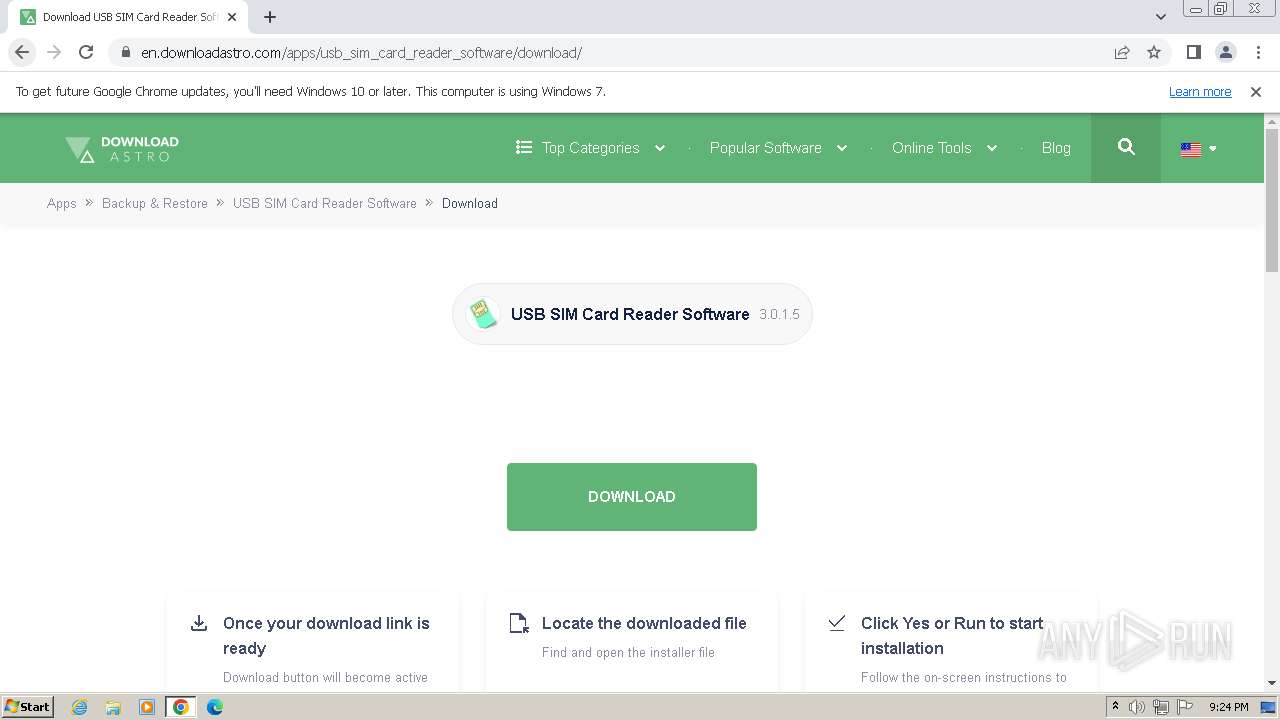Click 'Once your download link is ready' heading
This screenshot has width=1280, height=720.
click(326, 636)
